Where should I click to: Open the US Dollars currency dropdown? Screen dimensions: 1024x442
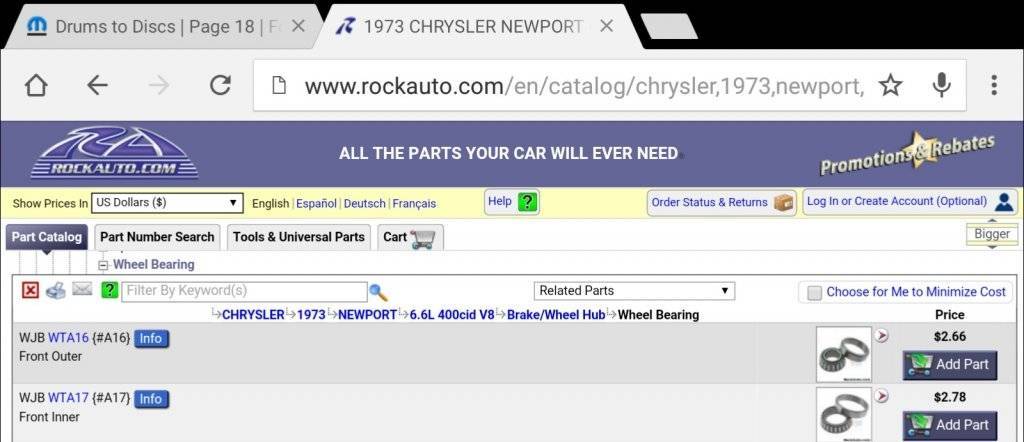167,203
